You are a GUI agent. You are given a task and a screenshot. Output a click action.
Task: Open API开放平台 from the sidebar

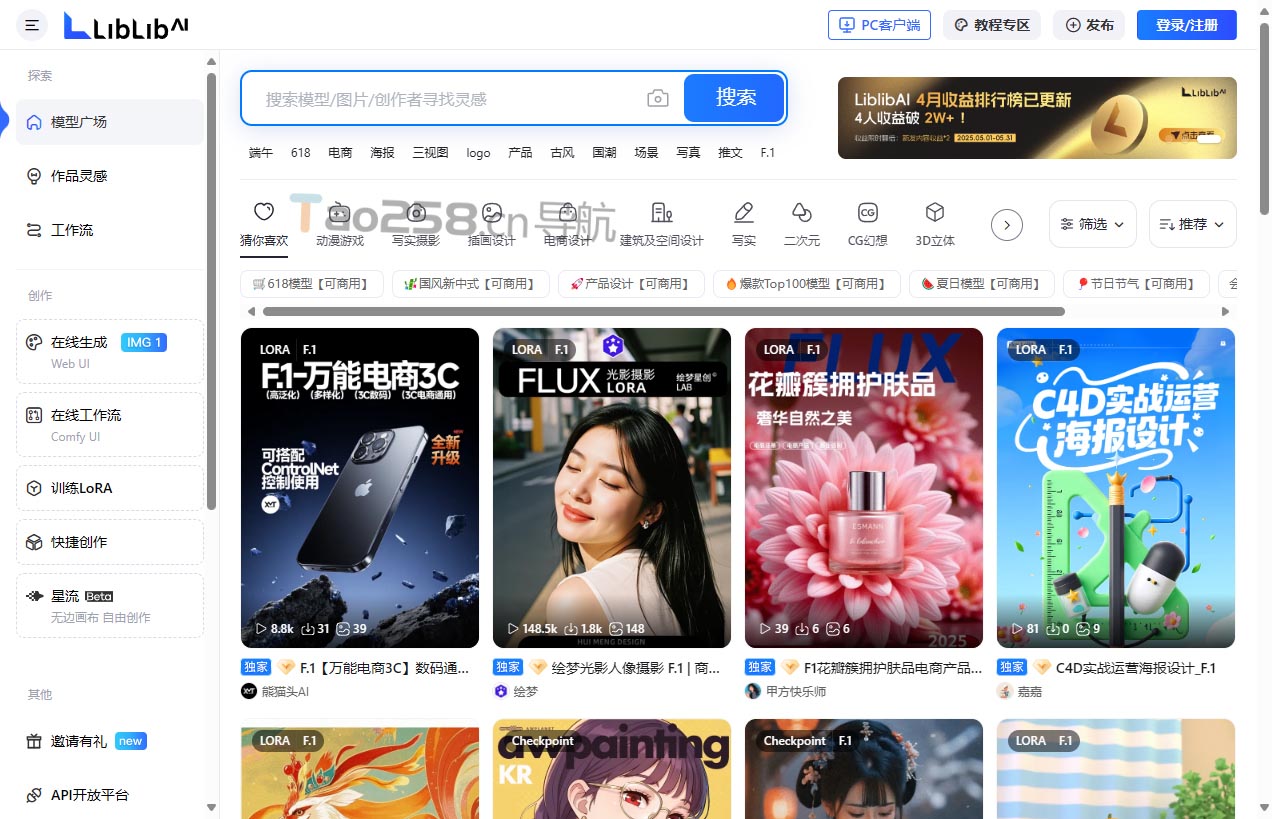tap(110, 795)
